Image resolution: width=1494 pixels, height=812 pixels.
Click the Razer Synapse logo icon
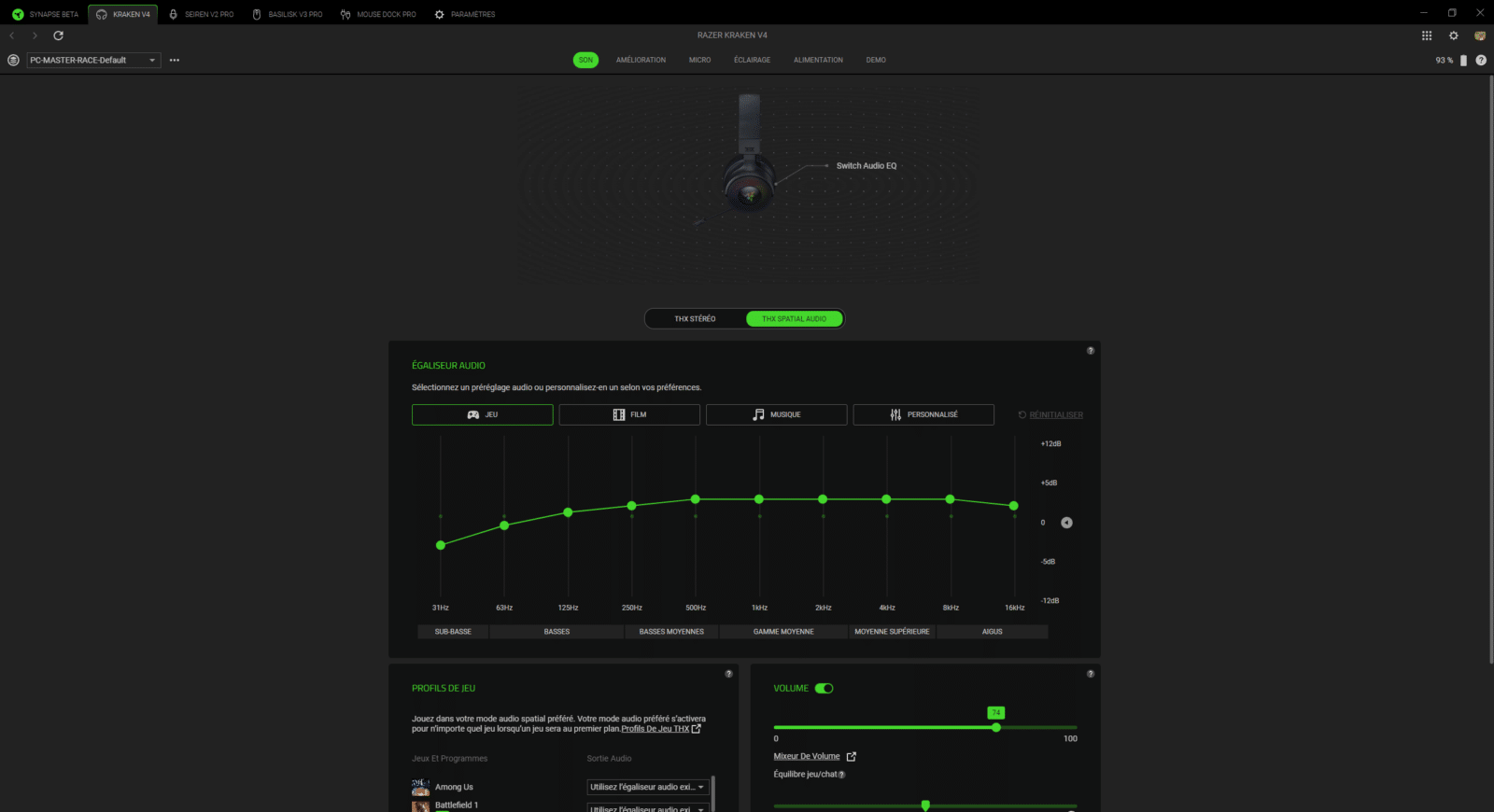[18, 14]
